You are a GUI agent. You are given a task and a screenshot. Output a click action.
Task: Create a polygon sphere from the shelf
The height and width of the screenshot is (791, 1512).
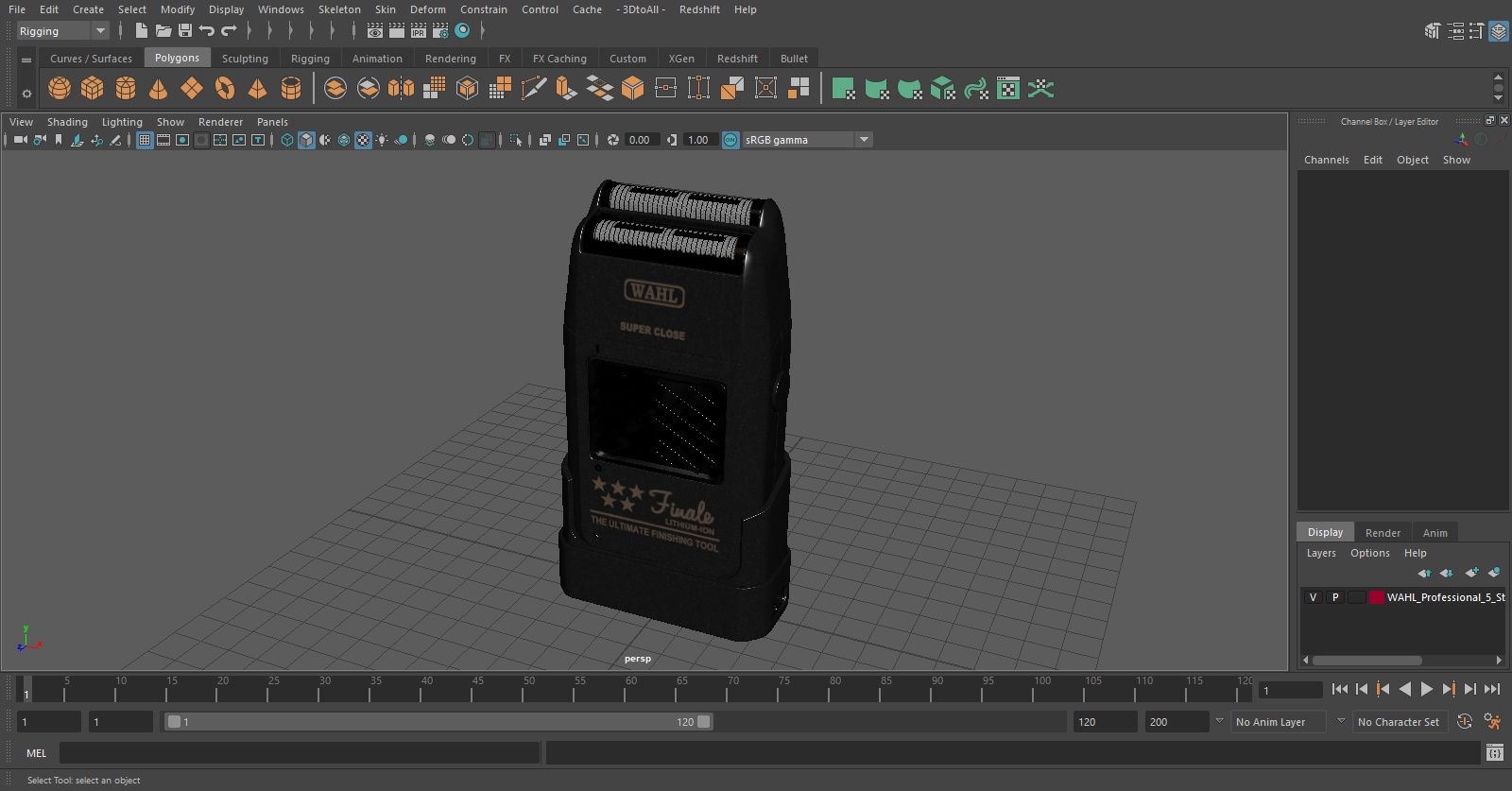point(60,89)
